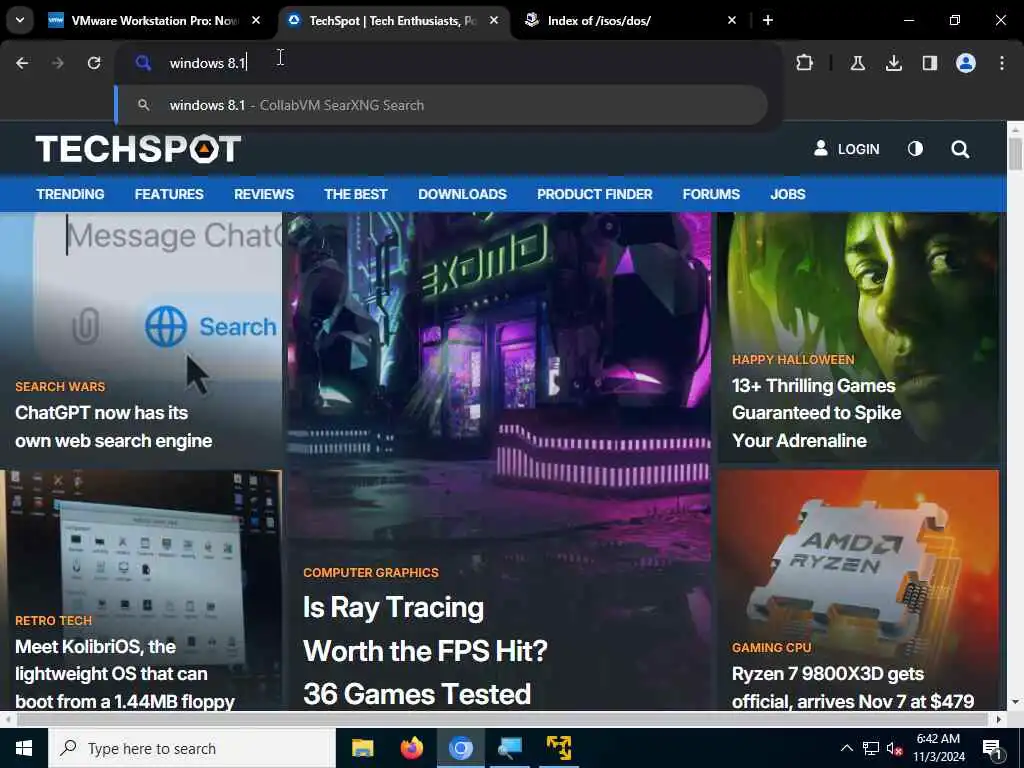Image resolution: width=1024 pixels, height=768 pixels.
Task: Open the browser downloads icon
Action: [893, 63]
